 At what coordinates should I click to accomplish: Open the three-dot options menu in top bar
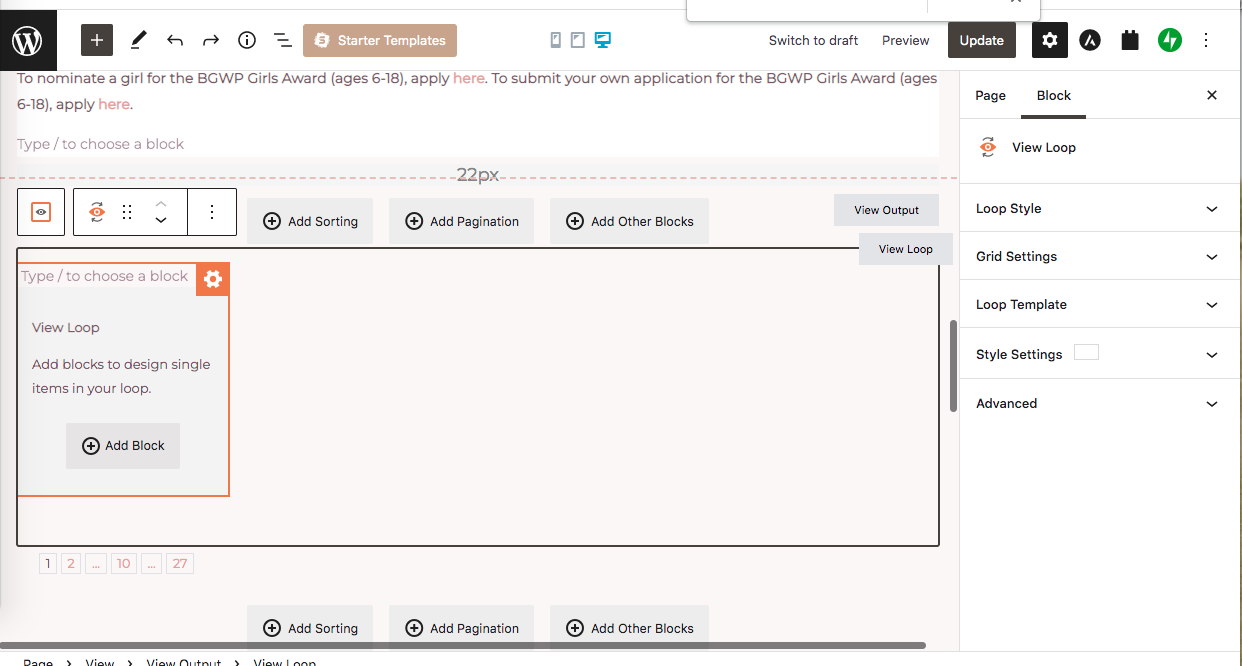tap(1206, 41)
